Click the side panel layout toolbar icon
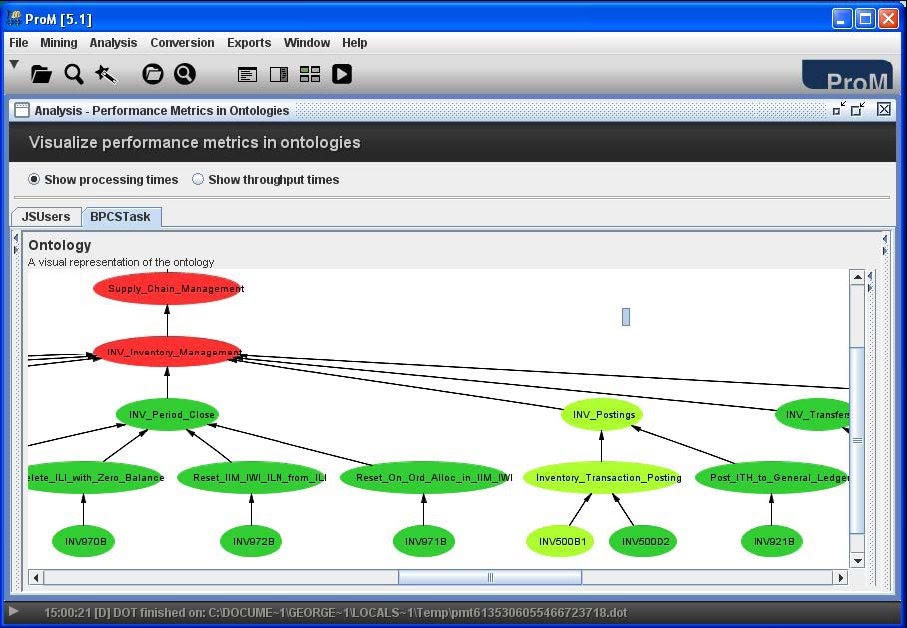 [x=278, y=73]
